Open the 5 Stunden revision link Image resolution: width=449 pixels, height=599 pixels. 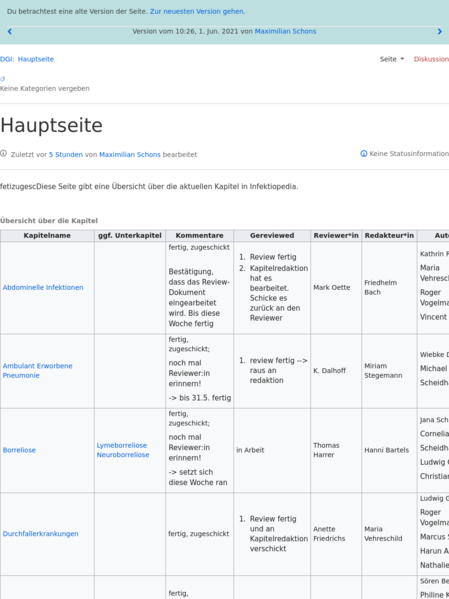coord(66,155)
